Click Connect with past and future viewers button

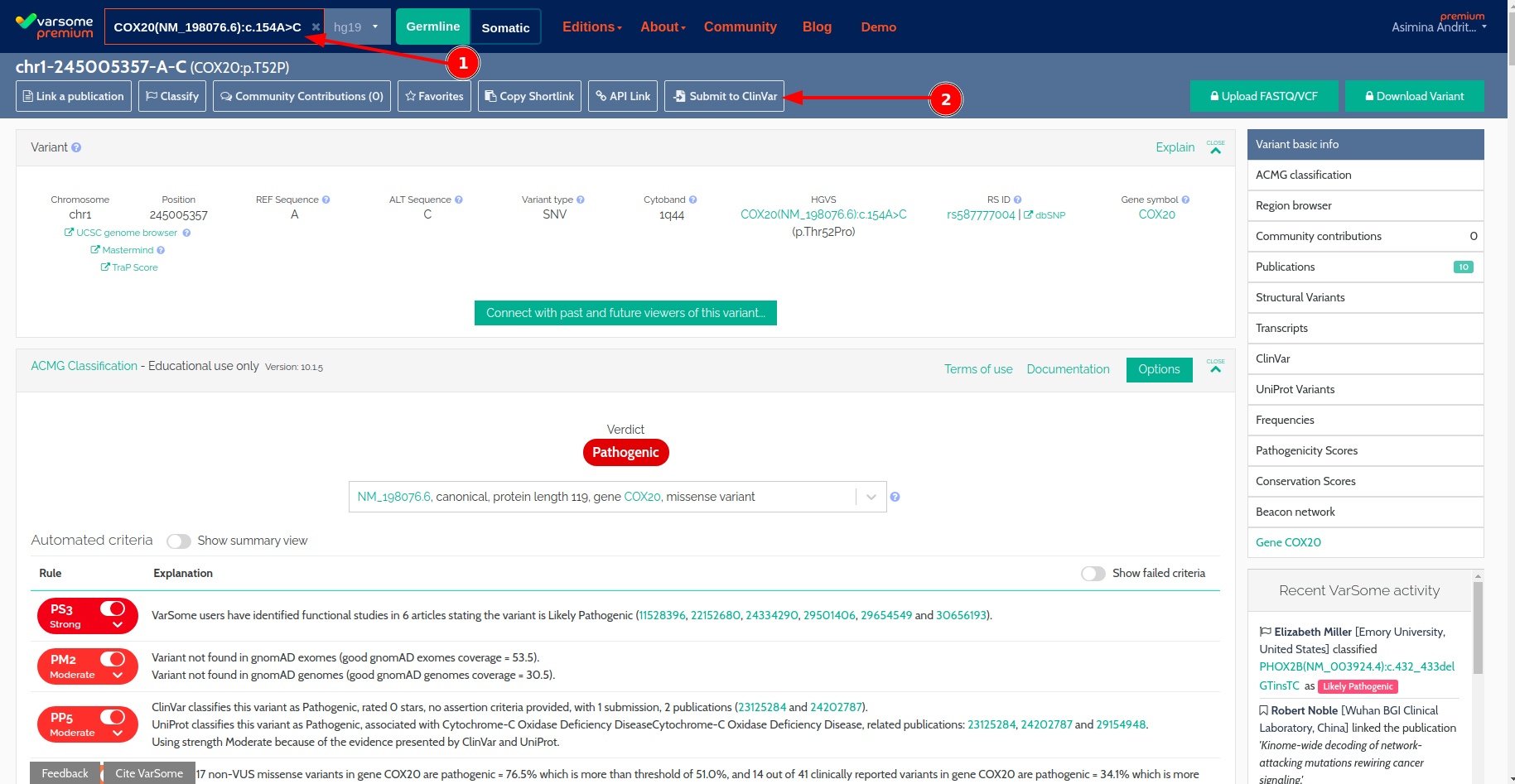(x=625, y=313)
